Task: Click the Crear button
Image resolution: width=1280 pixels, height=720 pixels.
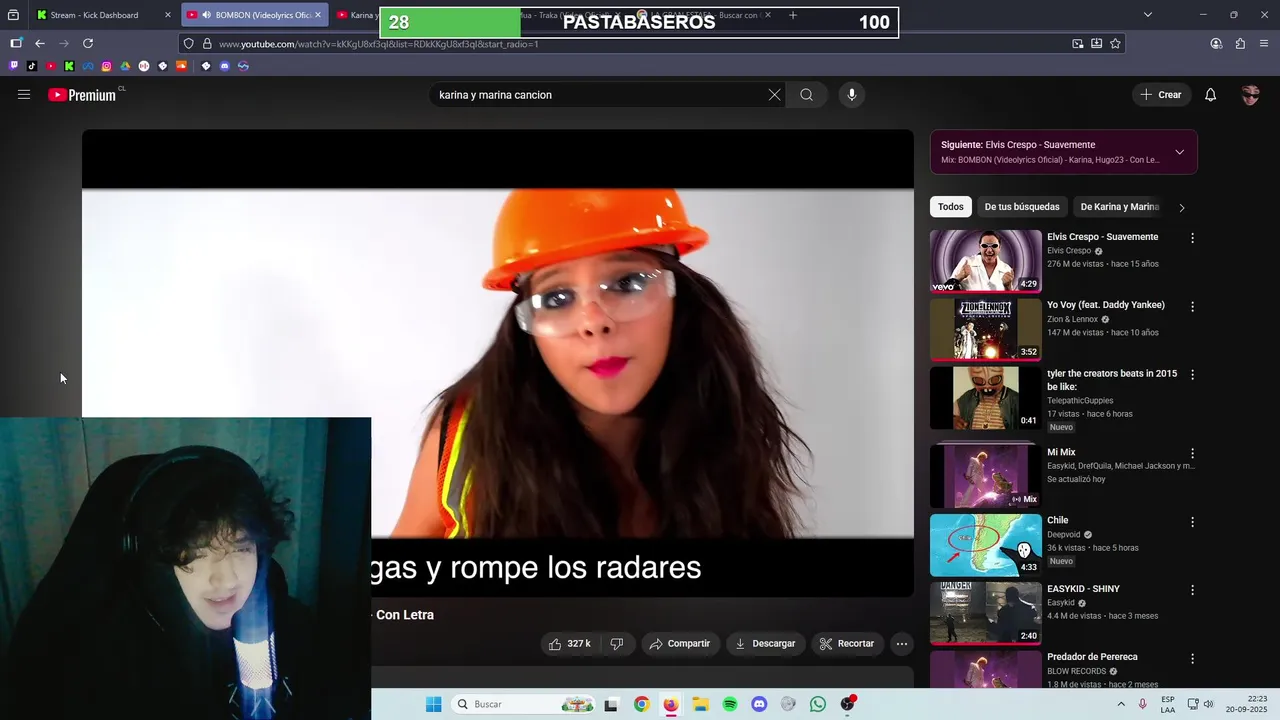Action: coord(1161,95)
